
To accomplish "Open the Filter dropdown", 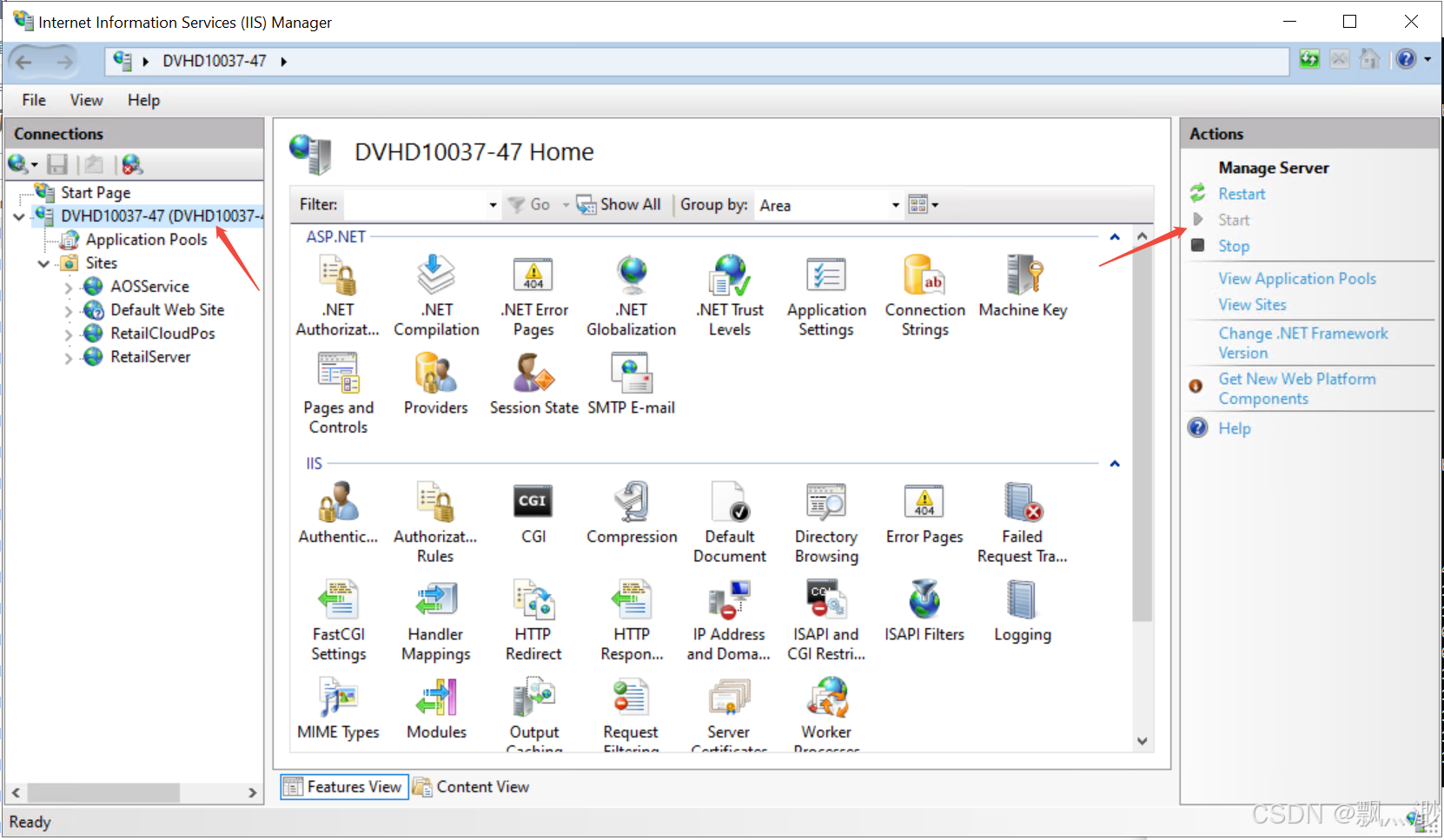I will coord(493,205).
